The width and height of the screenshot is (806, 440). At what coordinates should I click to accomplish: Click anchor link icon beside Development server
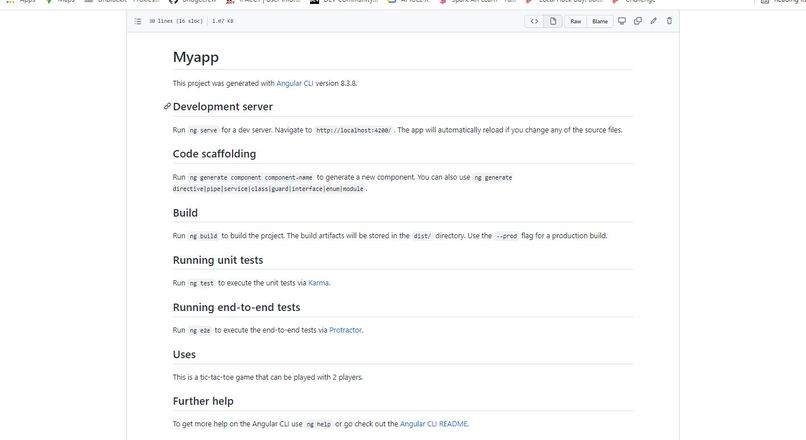click(167, 106)
